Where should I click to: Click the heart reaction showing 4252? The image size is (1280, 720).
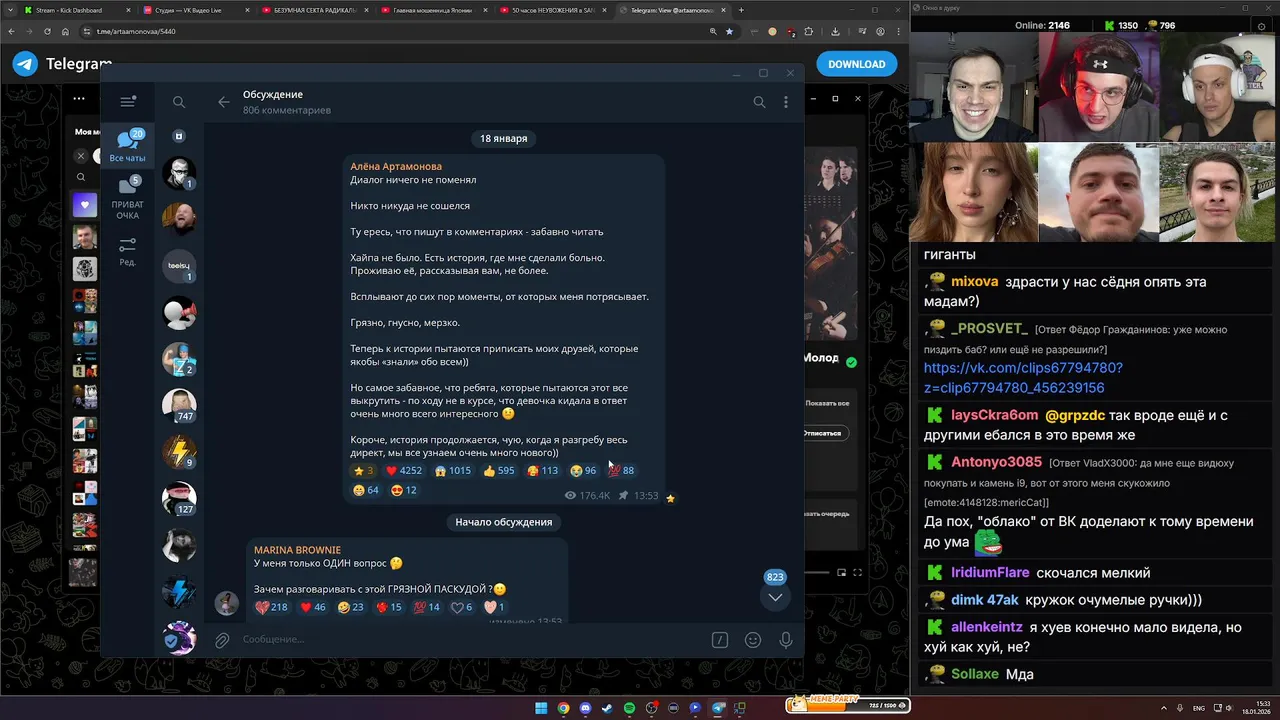coord(404,470)
